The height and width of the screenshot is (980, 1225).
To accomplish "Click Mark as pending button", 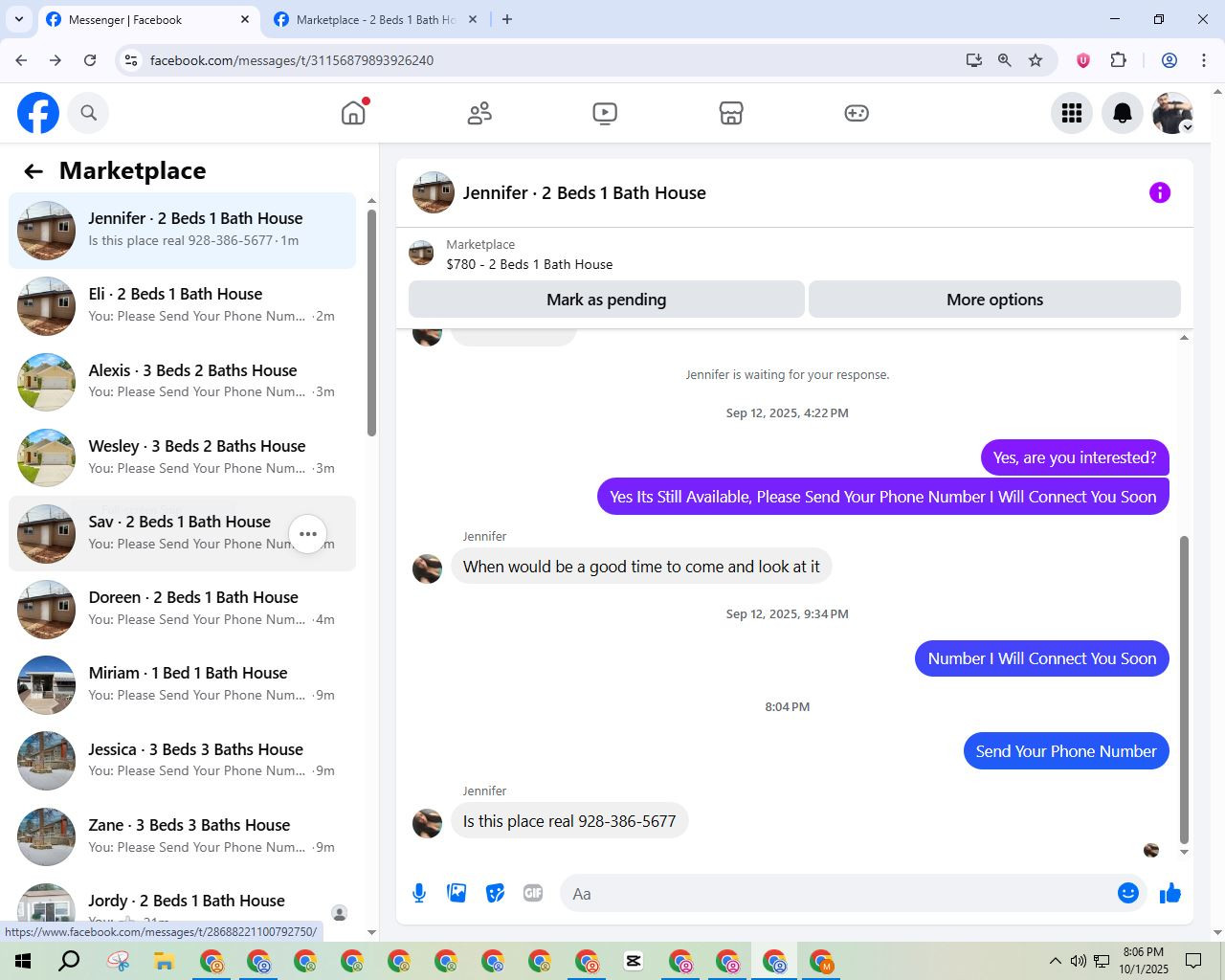I will (607, 300).
